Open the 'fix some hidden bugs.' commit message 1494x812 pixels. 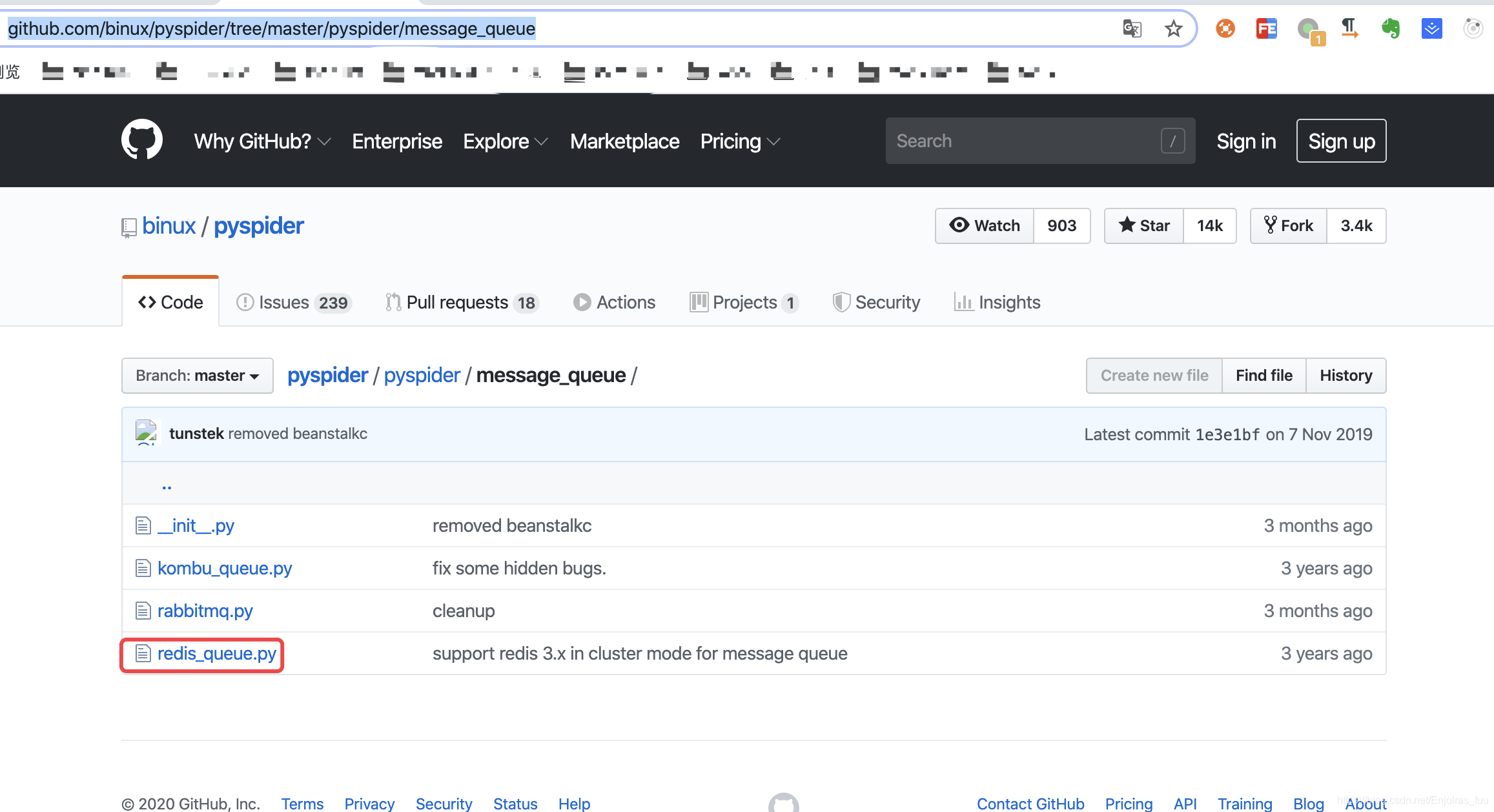tap(519, 568)
